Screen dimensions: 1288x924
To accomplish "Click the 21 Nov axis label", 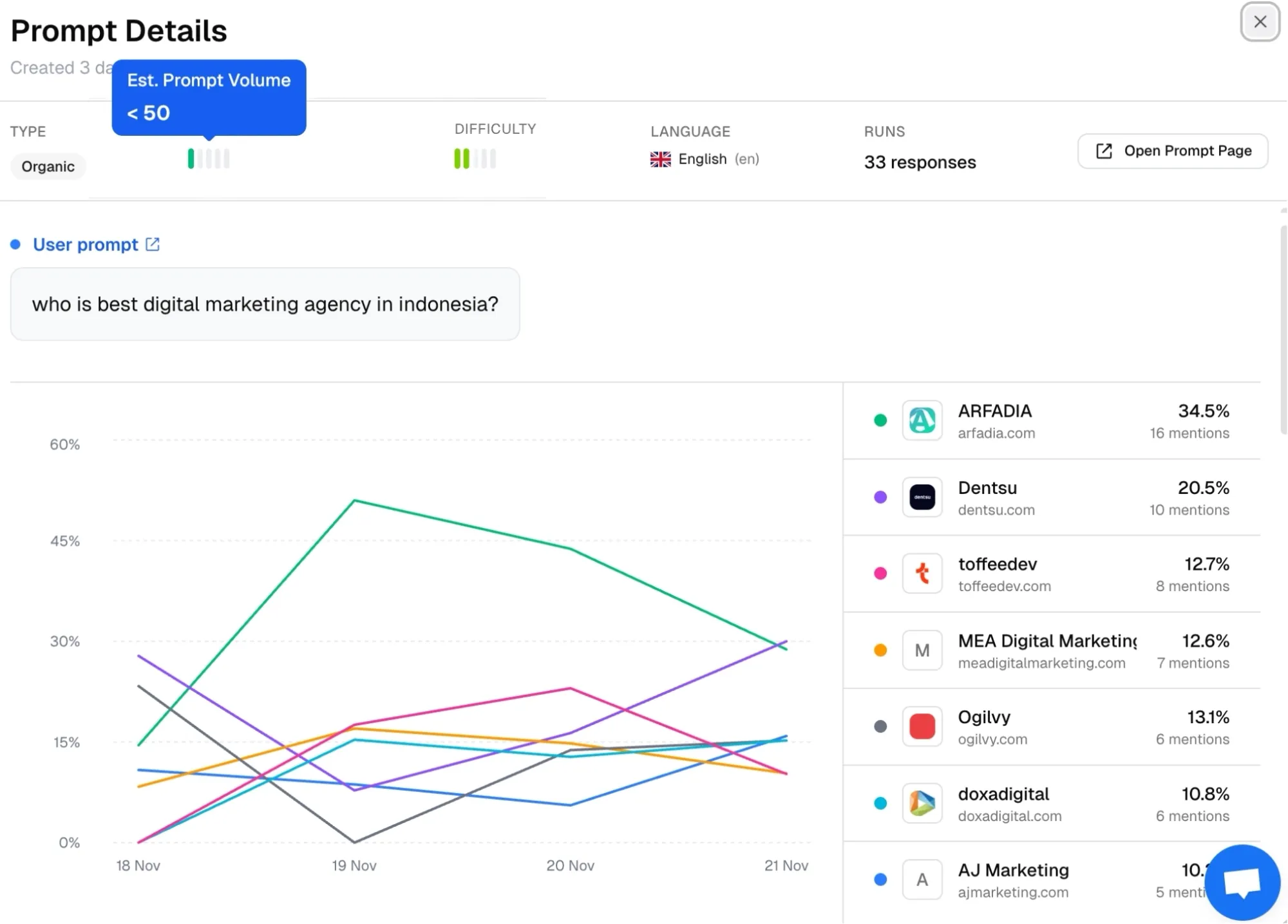I will tap(786, 866).
